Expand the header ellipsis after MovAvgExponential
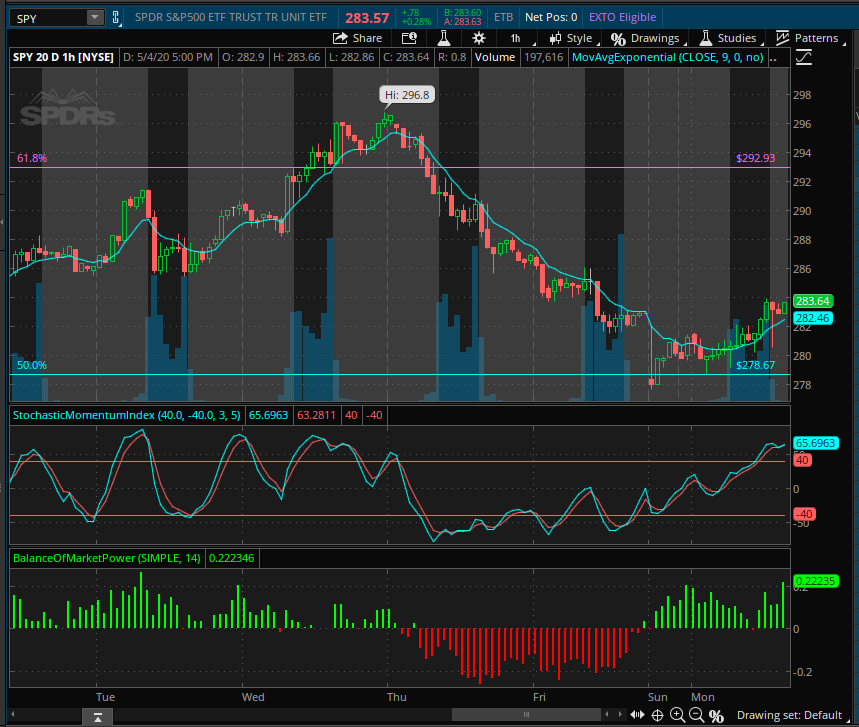This screenshot has width=859, height=727. coord(774,58)
